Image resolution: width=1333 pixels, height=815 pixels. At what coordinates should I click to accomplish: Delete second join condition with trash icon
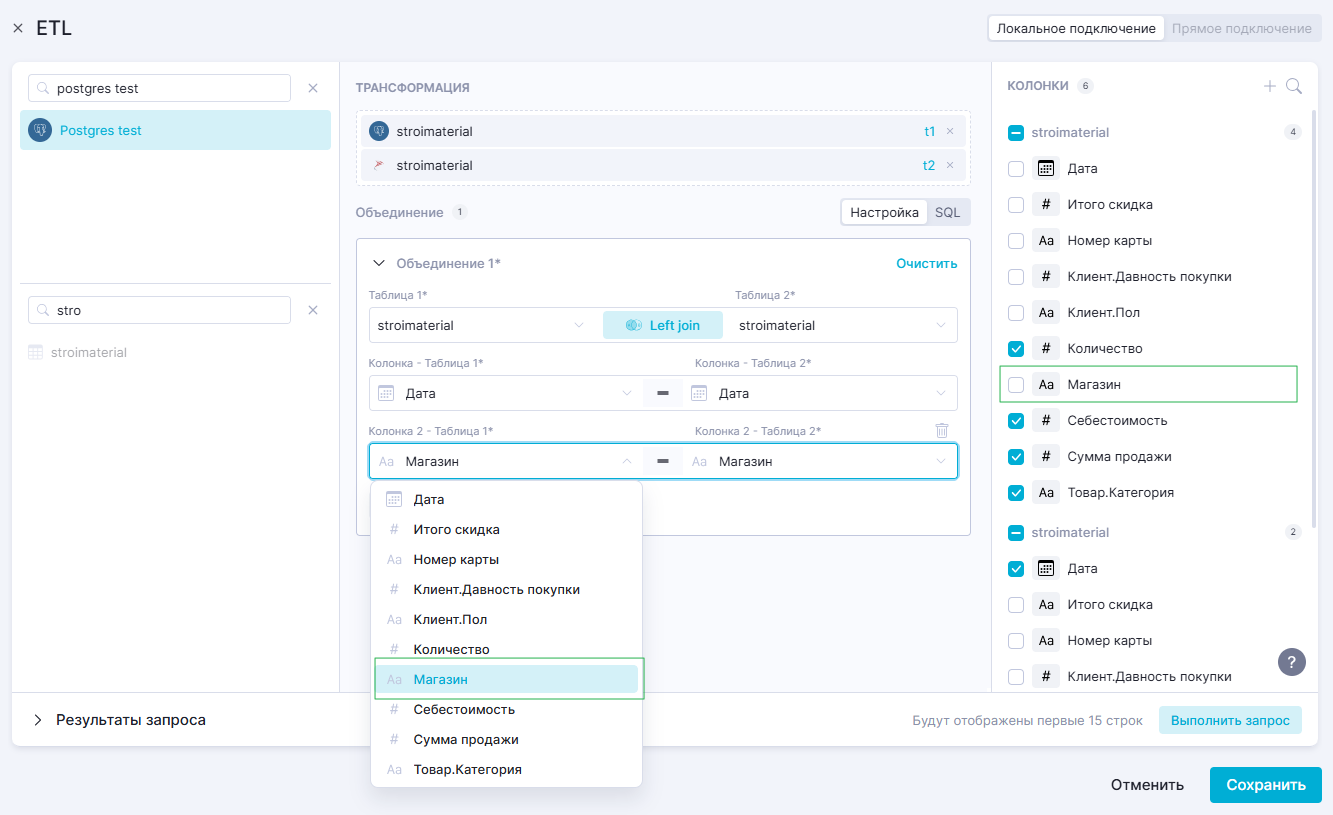(x=941, y=430)
